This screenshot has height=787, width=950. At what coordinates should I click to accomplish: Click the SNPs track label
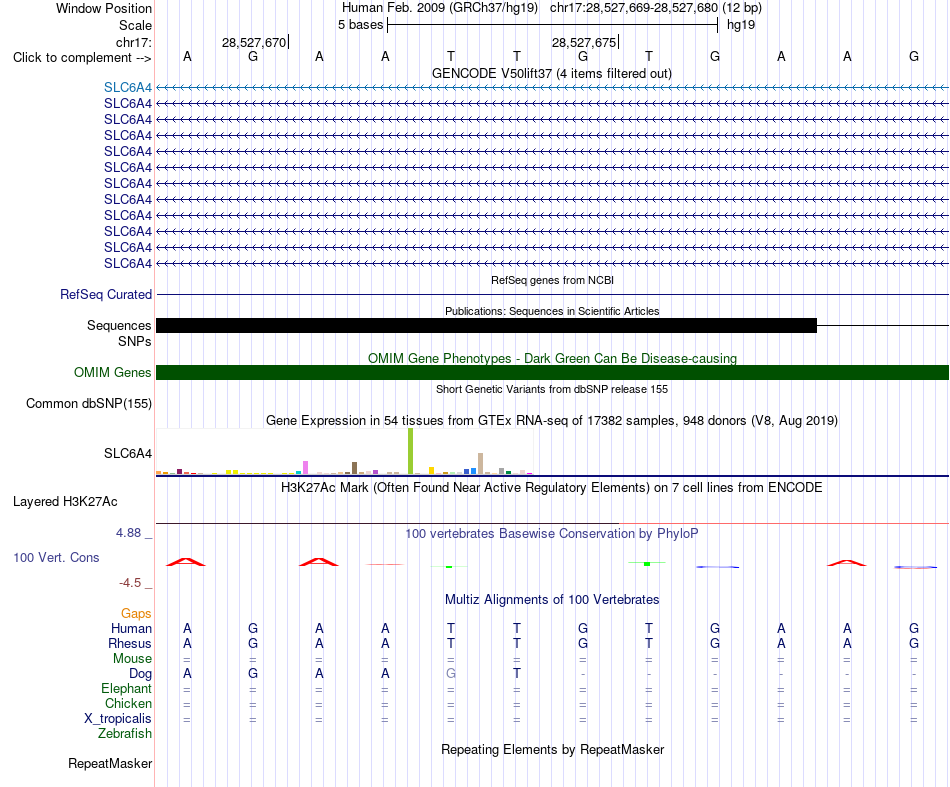135,342
